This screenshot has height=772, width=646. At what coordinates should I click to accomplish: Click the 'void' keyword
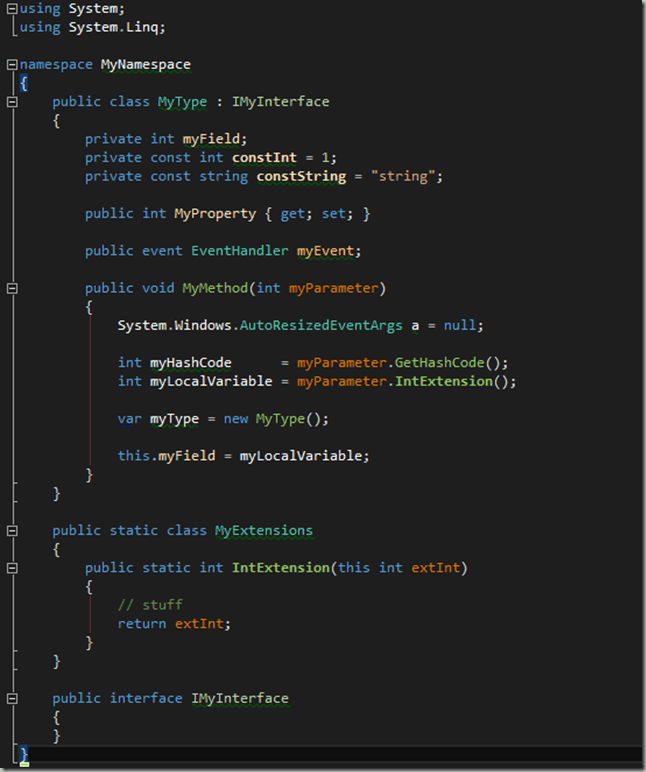tap(158, 288)
